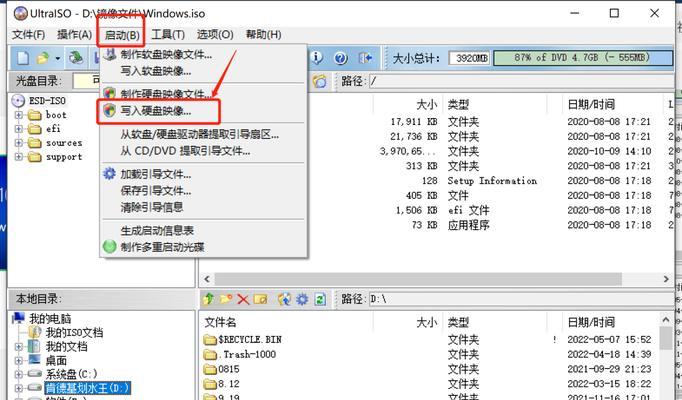Click the local Up directory green arrow icon
This screenshot has width=682, height=400.
click(x=209, y=299)
